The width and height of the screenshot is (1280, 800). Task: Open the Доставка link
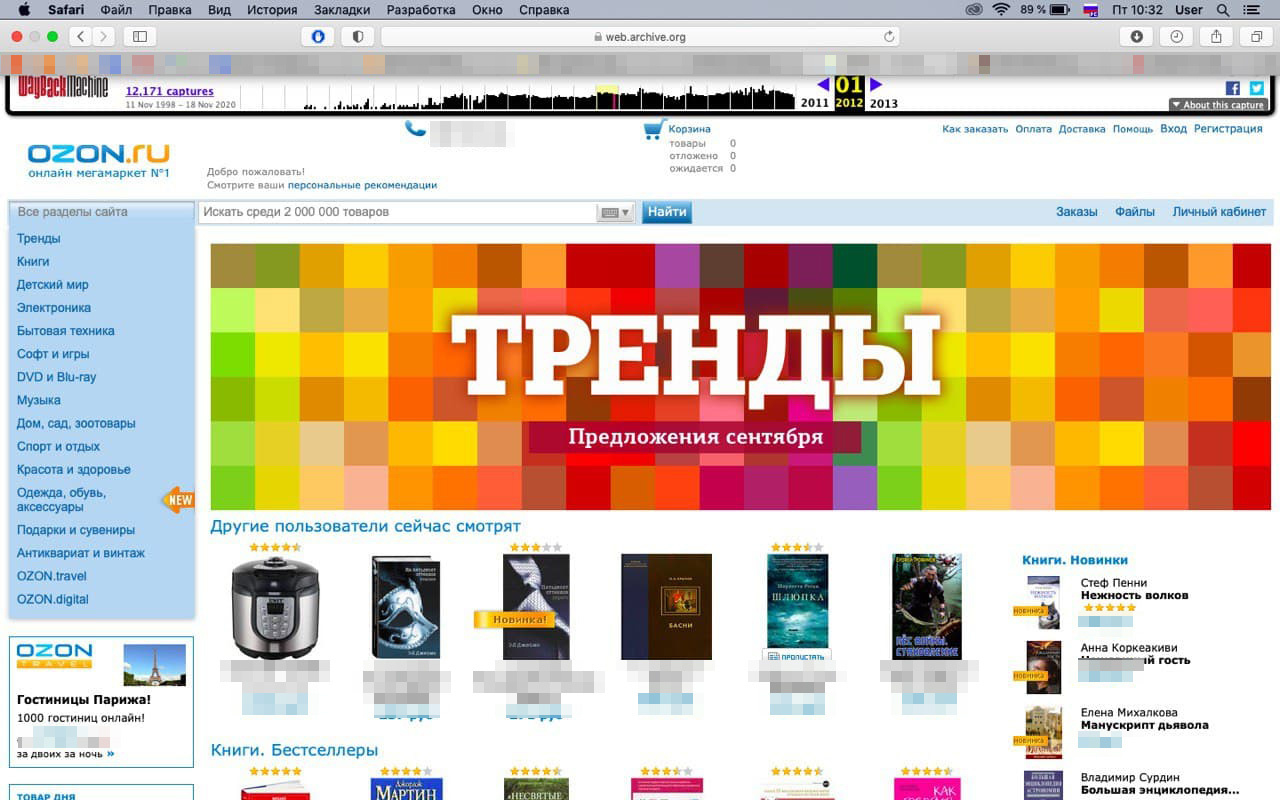[1082, 129]
